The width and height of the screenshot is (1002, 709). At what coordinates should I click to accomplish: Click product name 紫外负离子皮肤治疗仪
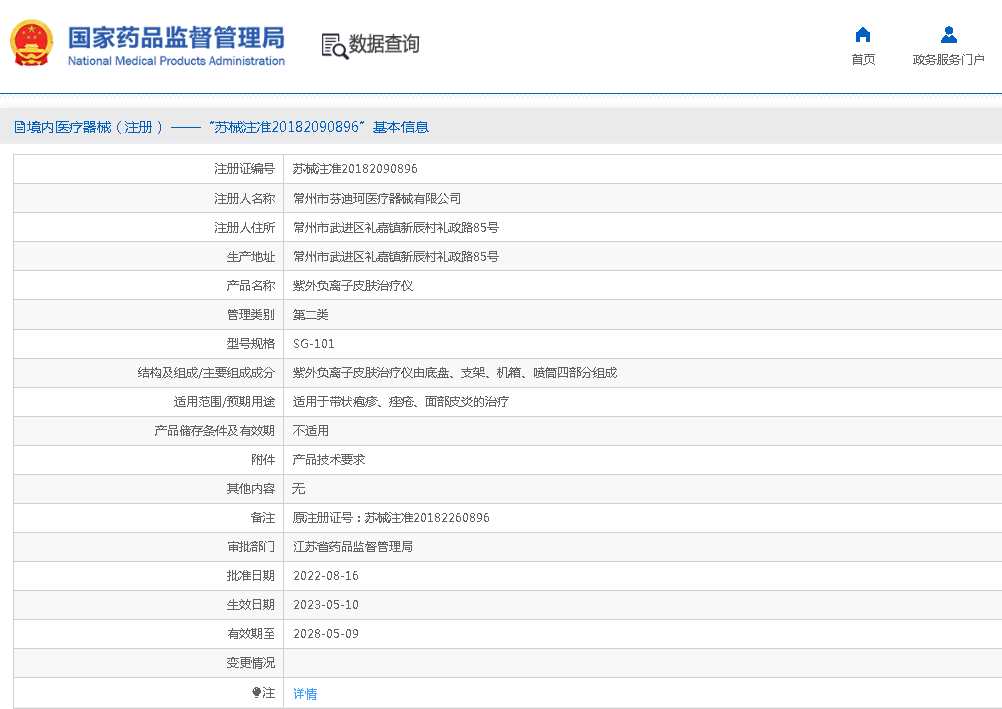[352, 285]
